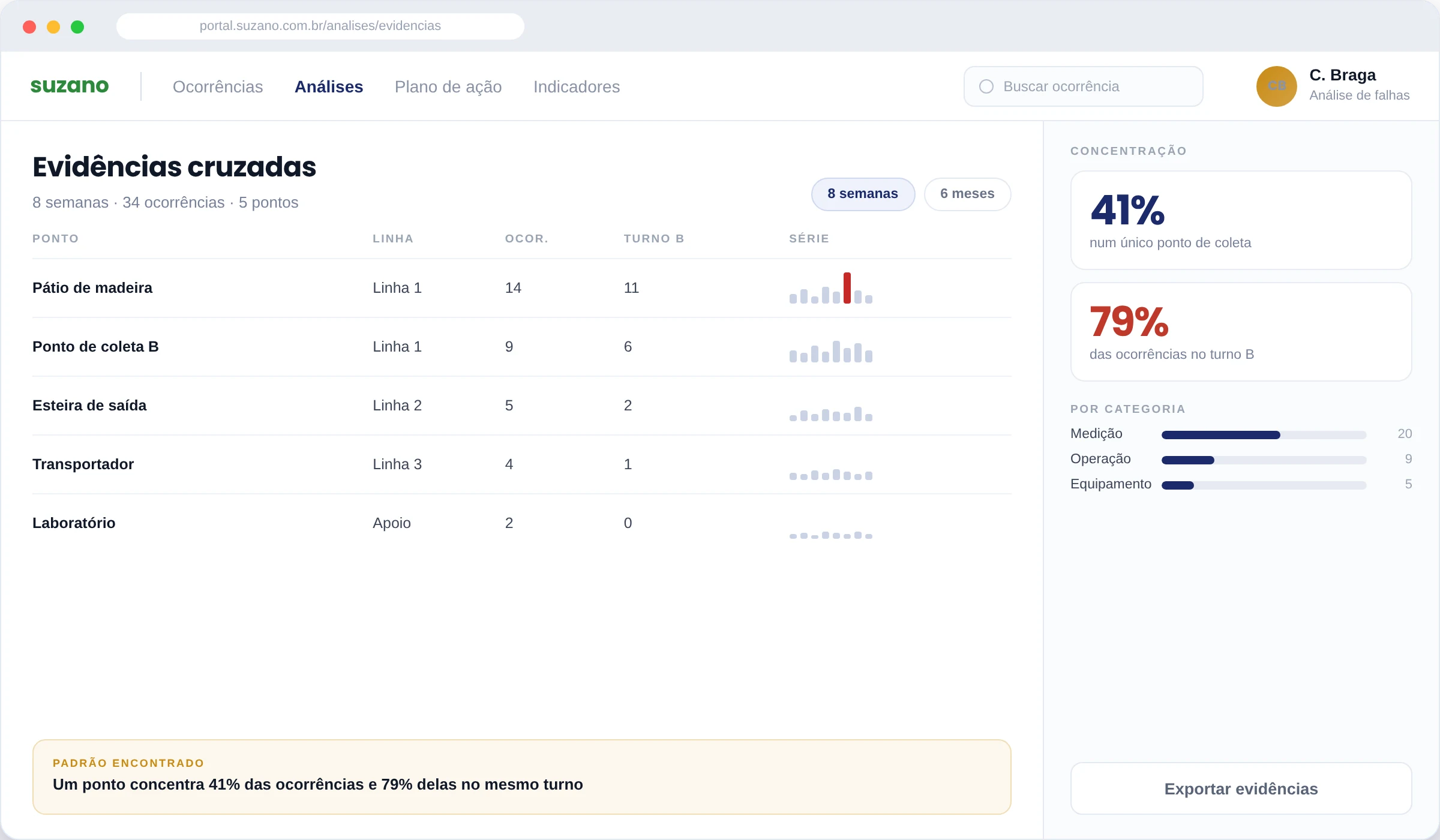Click the Transportador series sparkline
Viewport: 1440px width, 840px height.
830,475
